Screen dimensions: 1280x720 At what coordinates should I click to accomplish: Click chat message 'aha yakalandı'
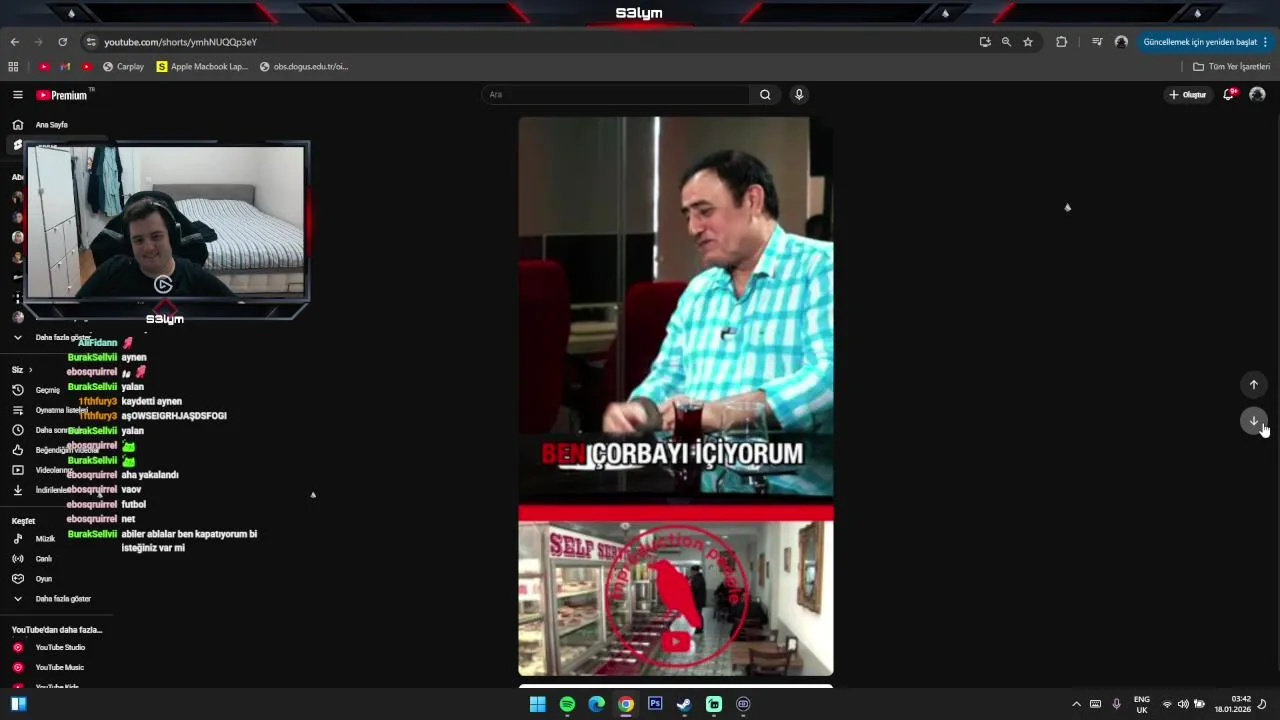[x=150, y=475]
